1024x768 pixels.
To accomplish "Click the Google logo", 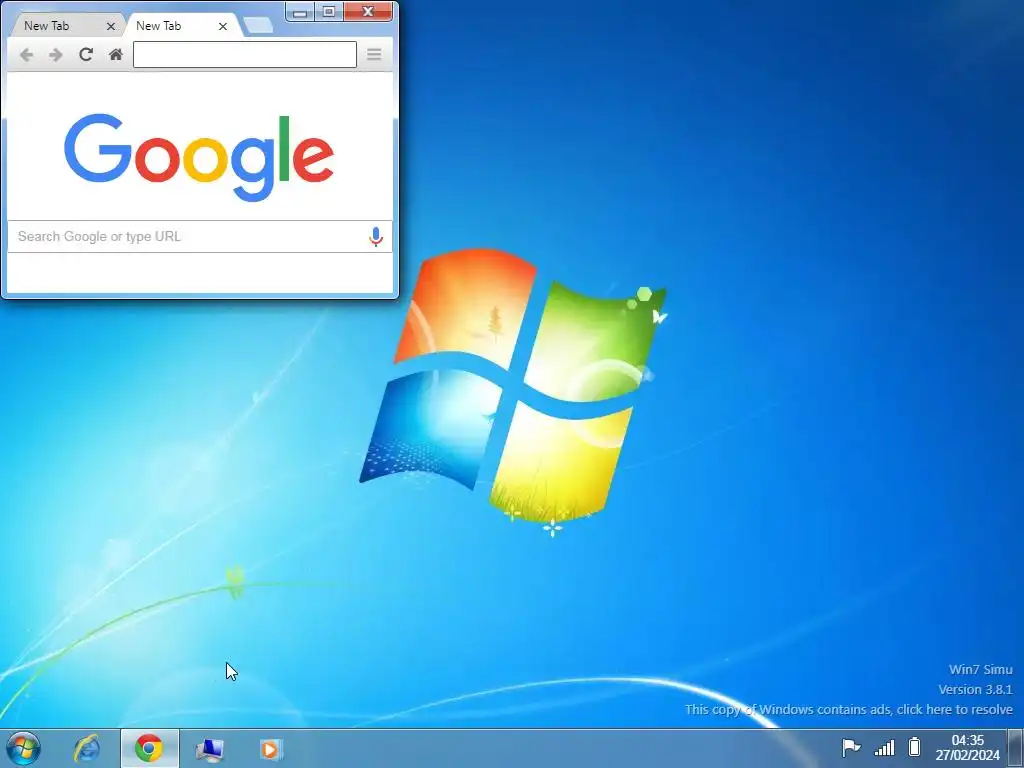I will tap(199, 157).
